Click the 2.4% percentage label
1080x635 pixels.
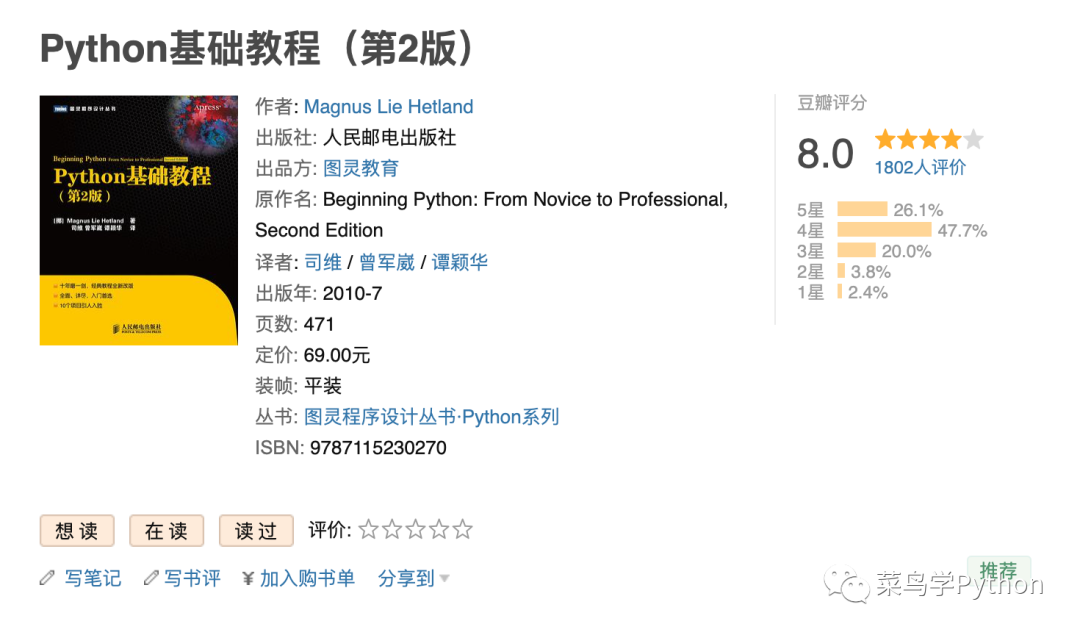tap(868, 293)
